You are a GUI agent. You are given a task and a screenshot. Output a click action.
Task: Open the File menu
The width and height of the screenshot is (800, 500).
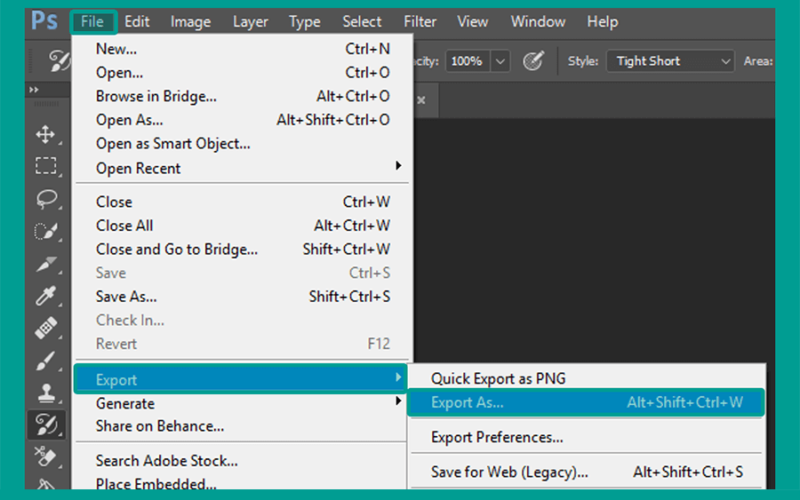point(92,21)
